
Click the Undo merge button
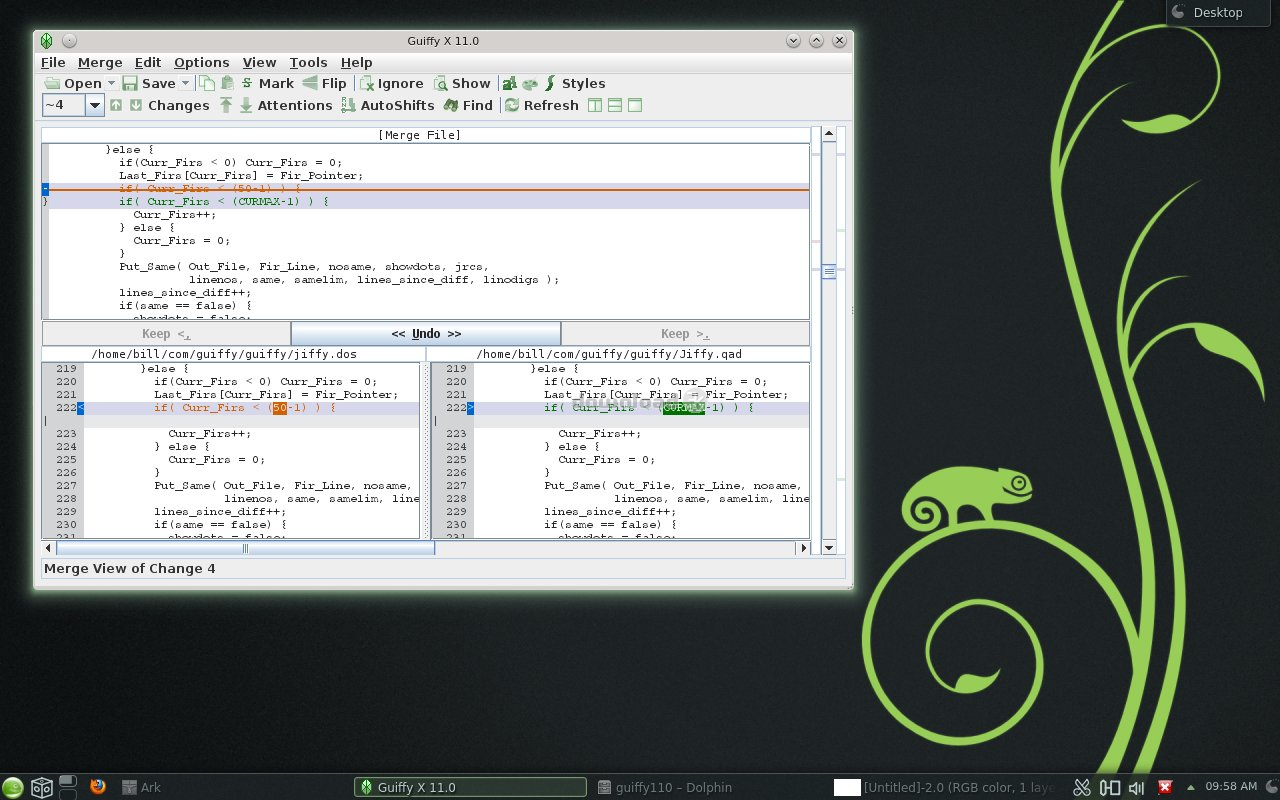tap(426, 333)
